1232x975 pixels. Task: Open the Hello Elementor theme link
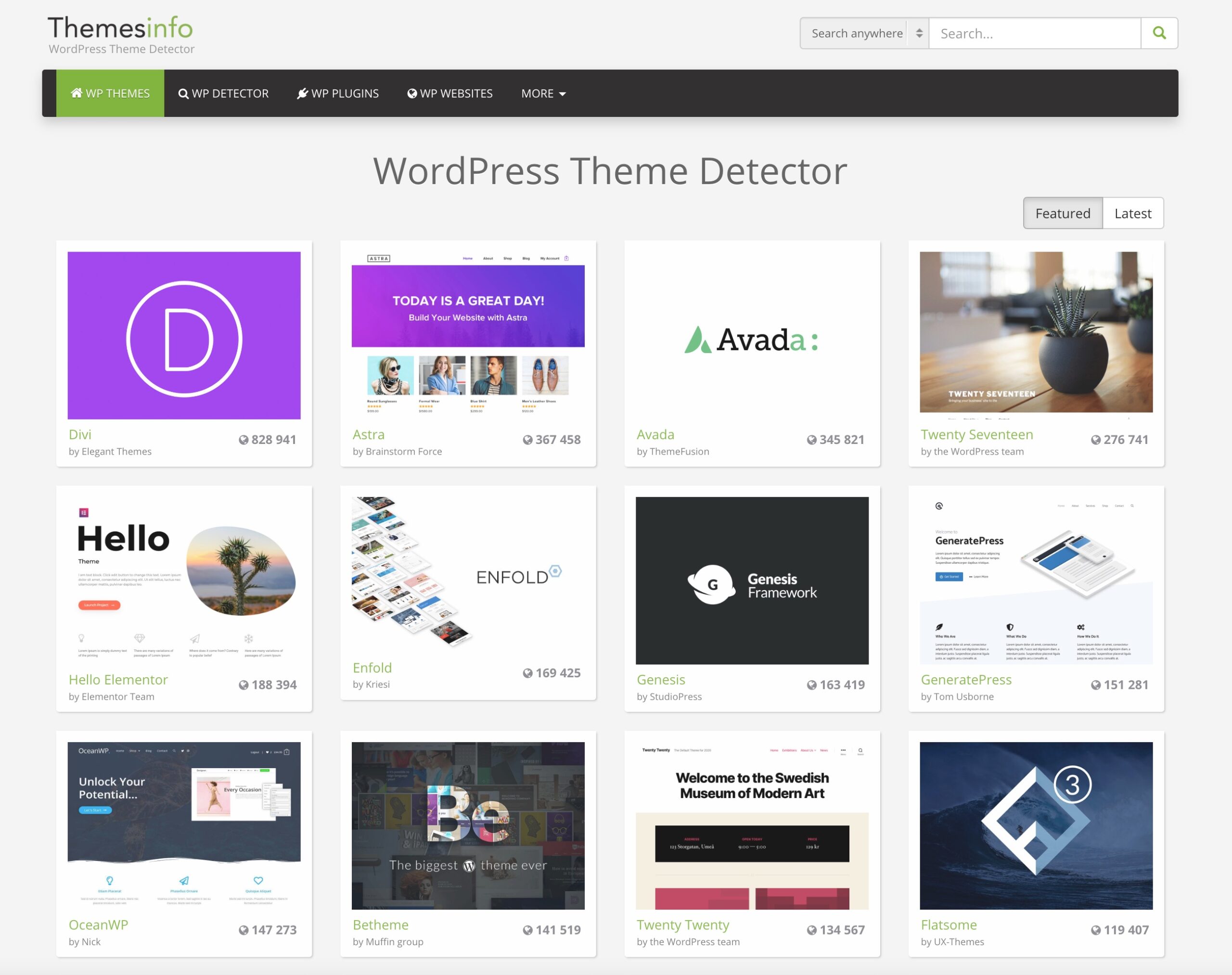click(x=118, y=679)
